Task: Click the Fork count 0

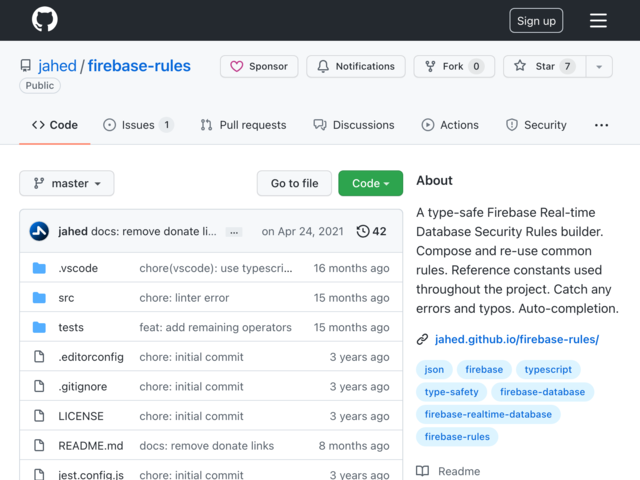Action: pyautogui.click(x=476, y=66)
